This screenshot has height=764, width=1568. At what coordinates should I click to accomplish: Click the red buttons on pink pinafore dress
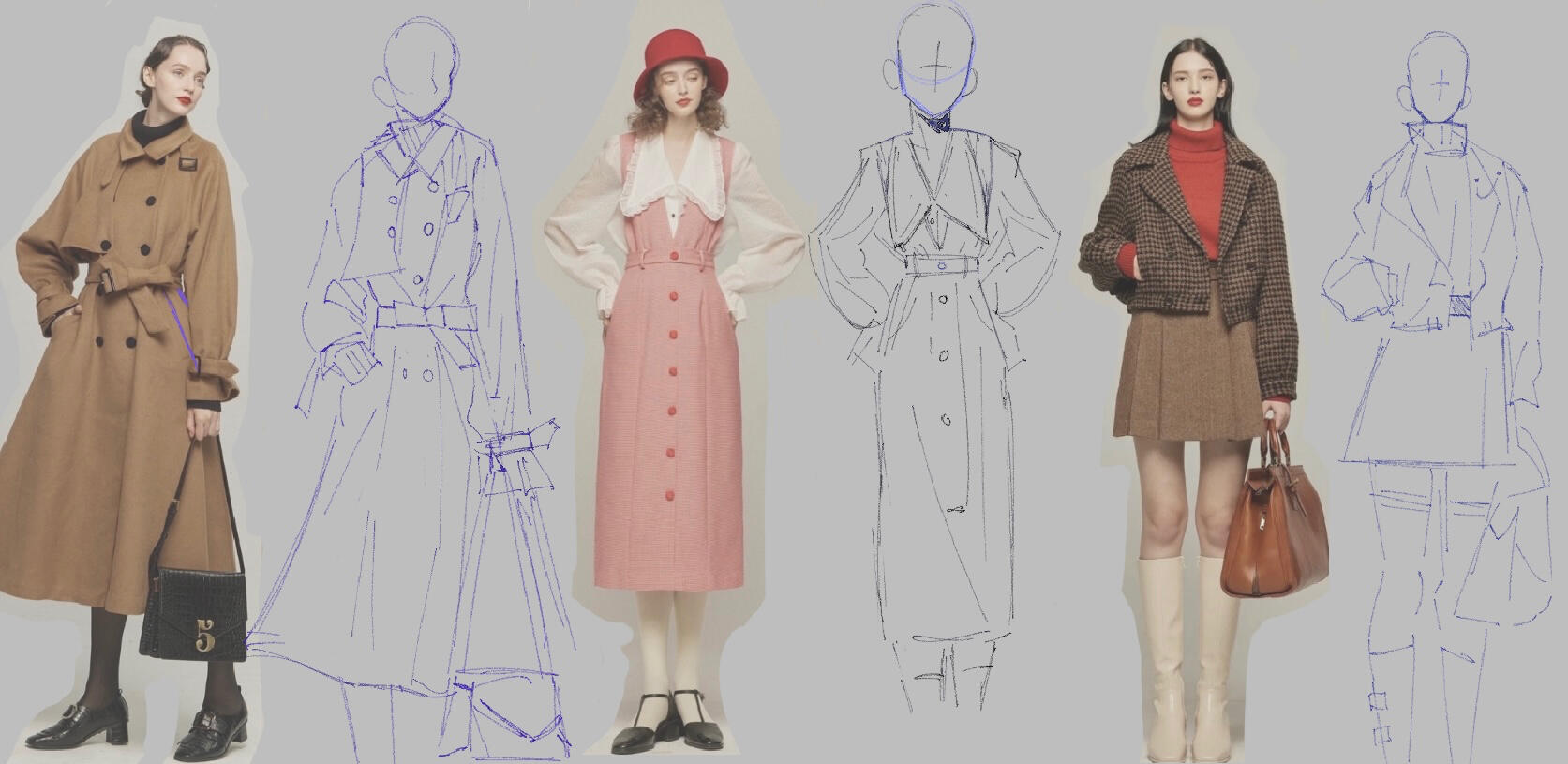point(671,375)
